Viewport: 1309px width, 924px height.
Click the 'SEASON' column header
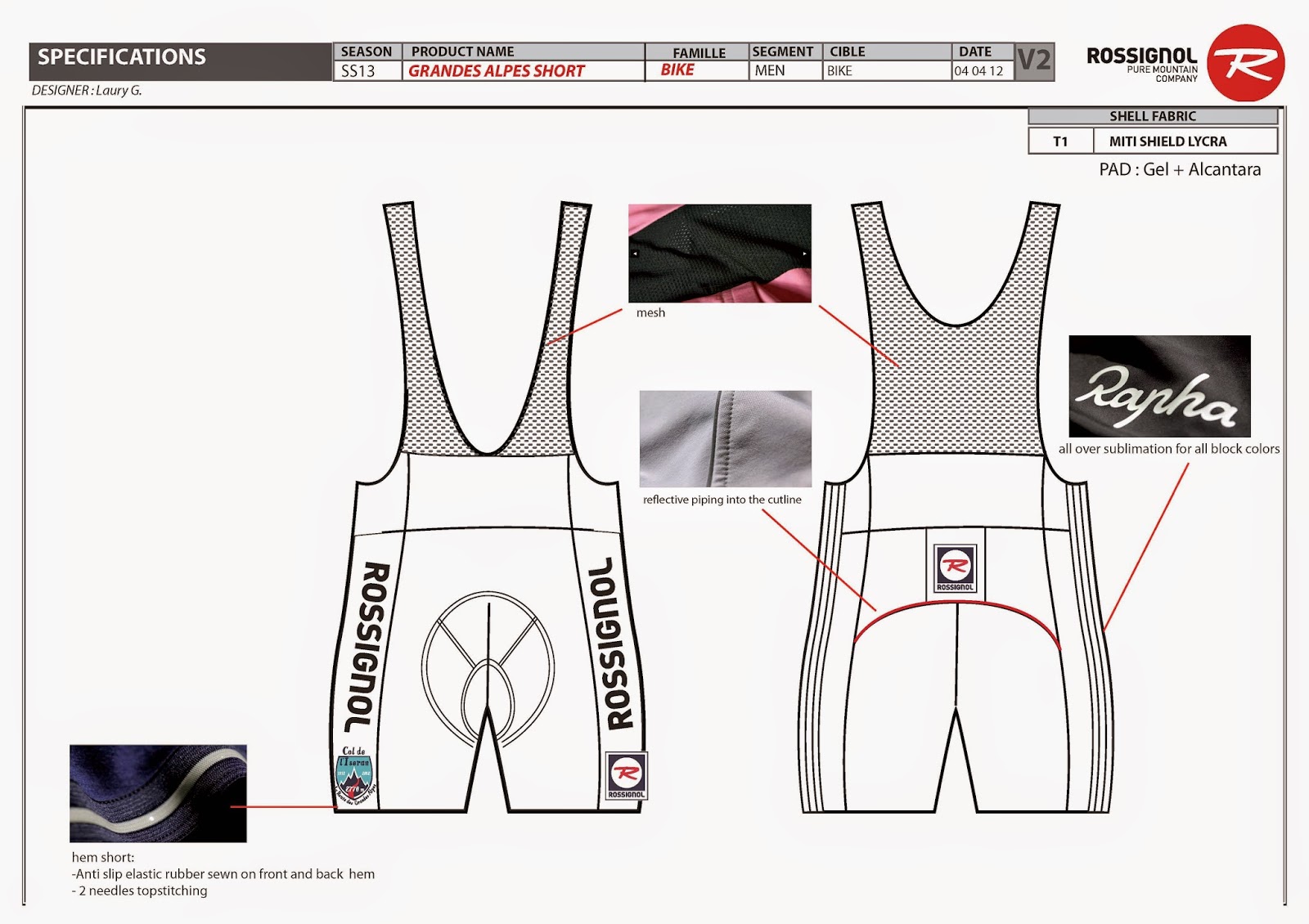(x=367, y=52)
